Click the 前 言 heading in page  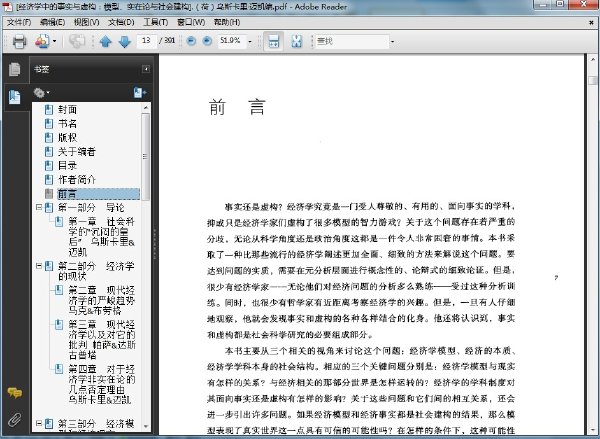237,107
